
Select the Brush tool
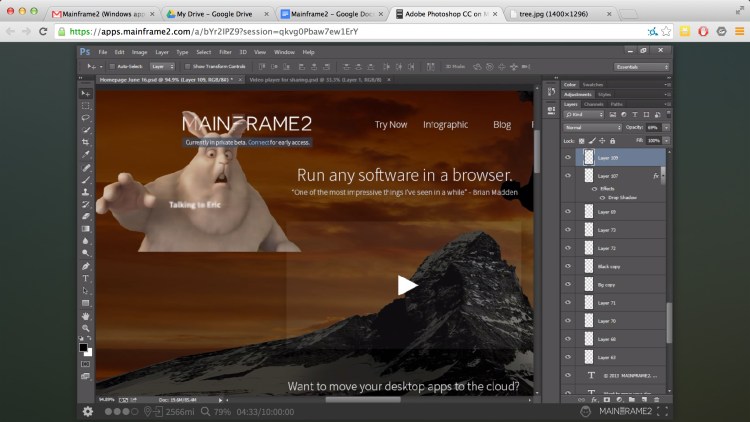click(x=86, y=180)
